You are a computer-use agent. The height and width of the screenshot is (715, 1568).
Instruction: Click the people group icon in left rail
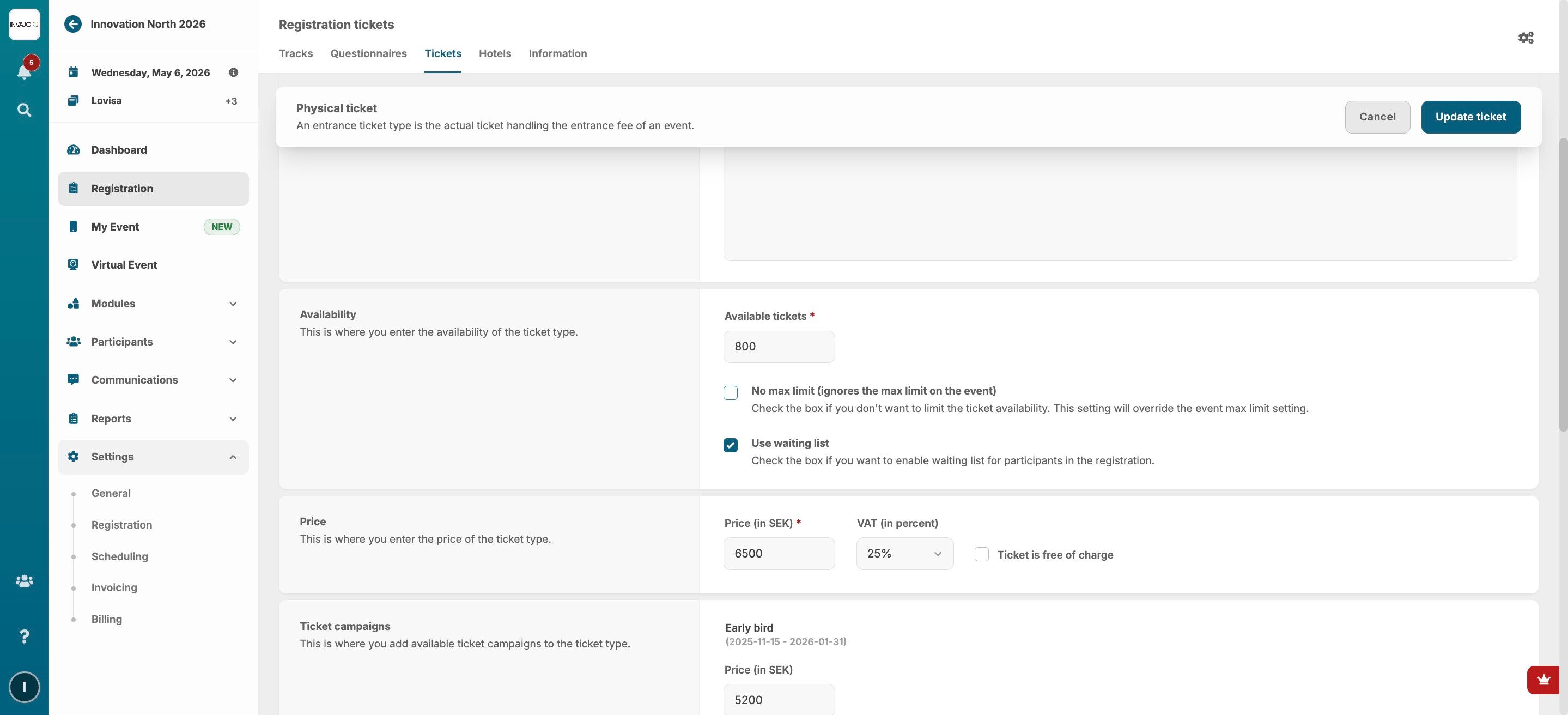(25, 581)
